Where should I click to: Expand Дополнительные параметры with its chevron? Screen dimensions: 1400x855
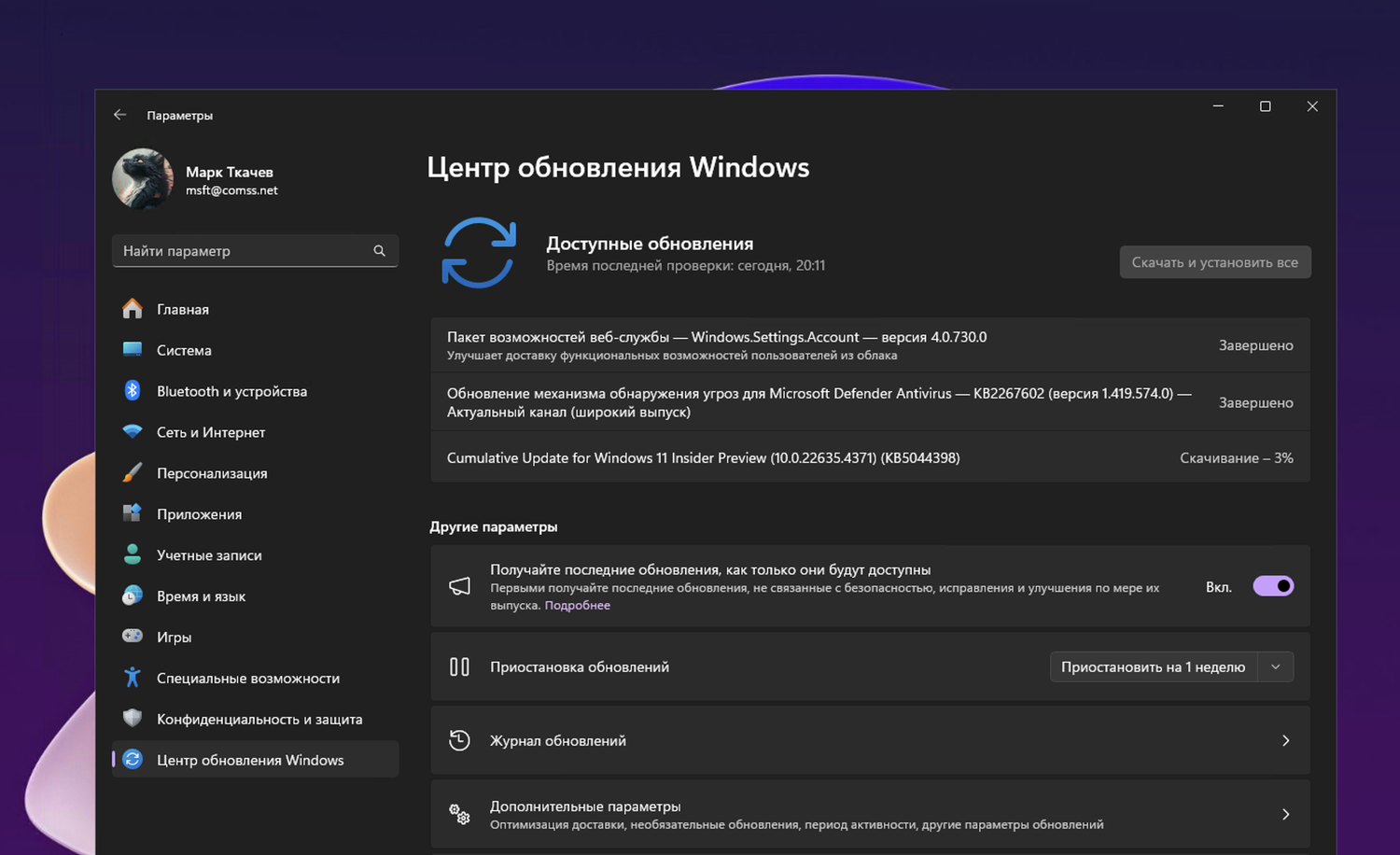coord(1286,814)
